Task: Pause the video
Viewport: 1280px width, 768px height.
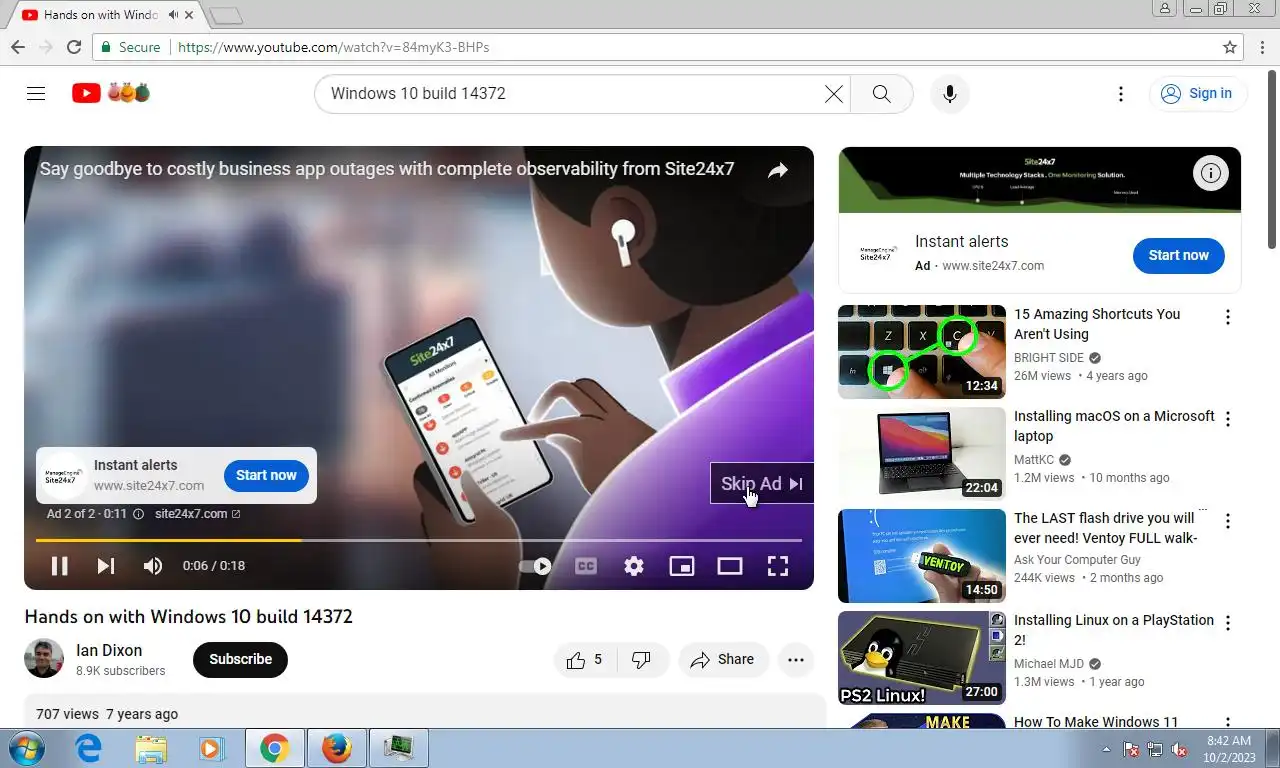Action: point(59,566)
